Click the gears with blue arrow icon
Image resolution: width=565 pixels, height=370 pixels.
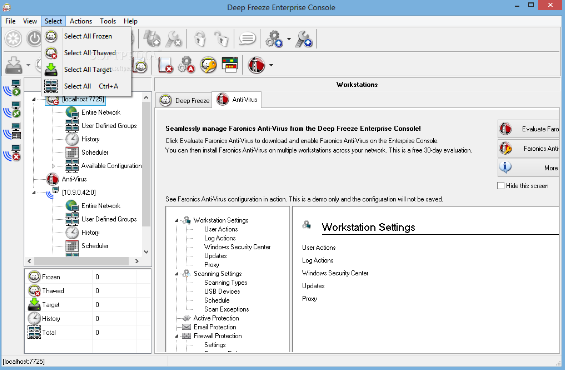tap(274, 39)
